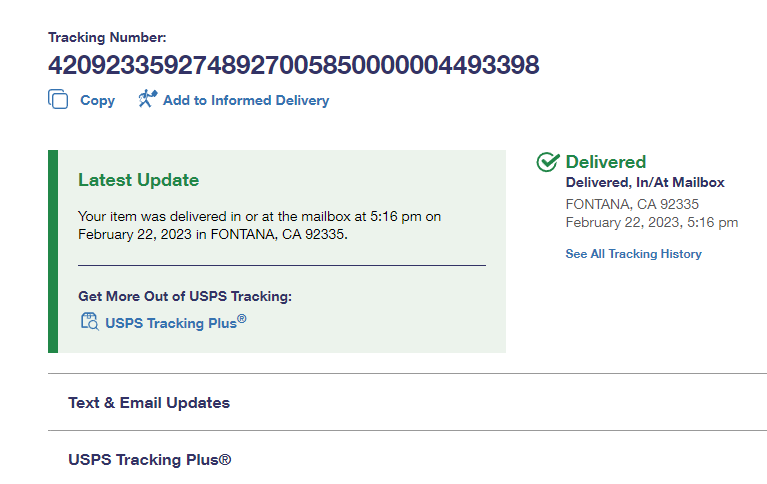Expand the bottom "USPS Tracking Plus®" section

click(x=149, y=460)
